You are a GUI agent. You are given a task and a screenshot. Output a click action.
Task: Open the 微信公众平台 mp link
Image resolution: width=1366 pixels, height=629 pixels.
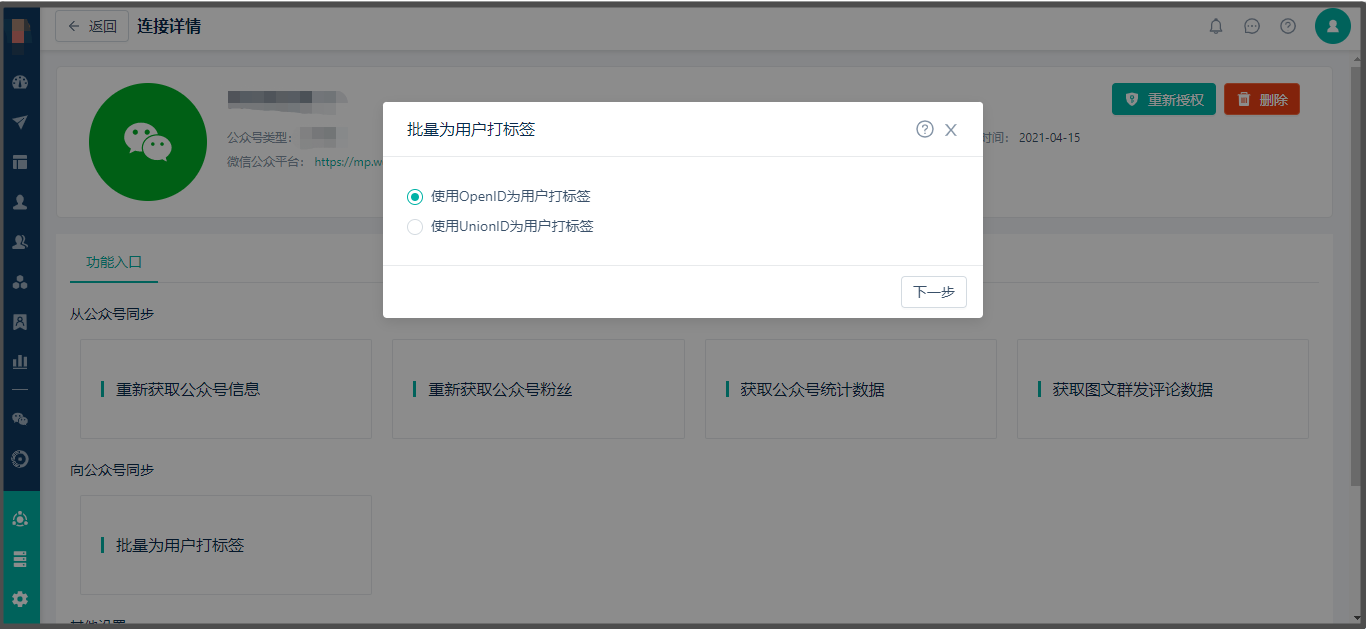[349, 162]
